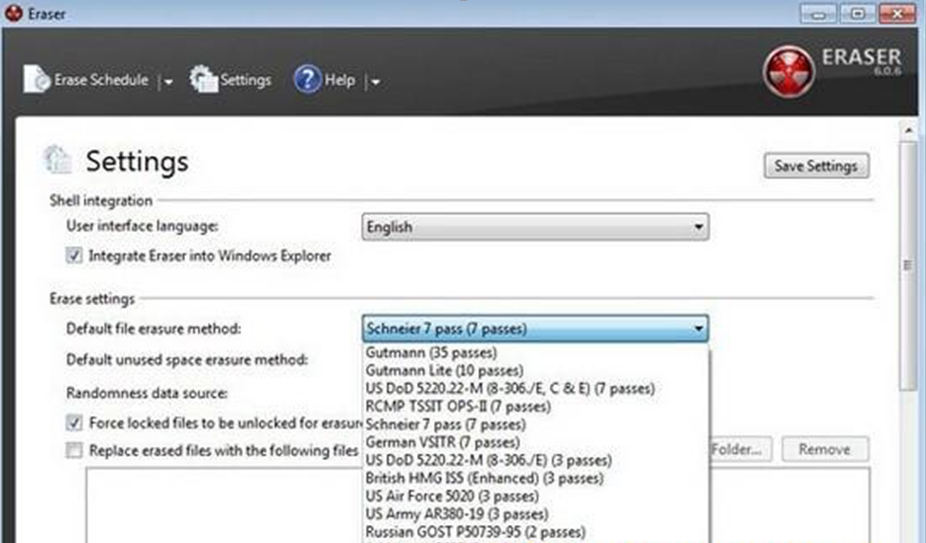Click the Save Settings button
Screen dimensions: 926x543
point(816,166)
